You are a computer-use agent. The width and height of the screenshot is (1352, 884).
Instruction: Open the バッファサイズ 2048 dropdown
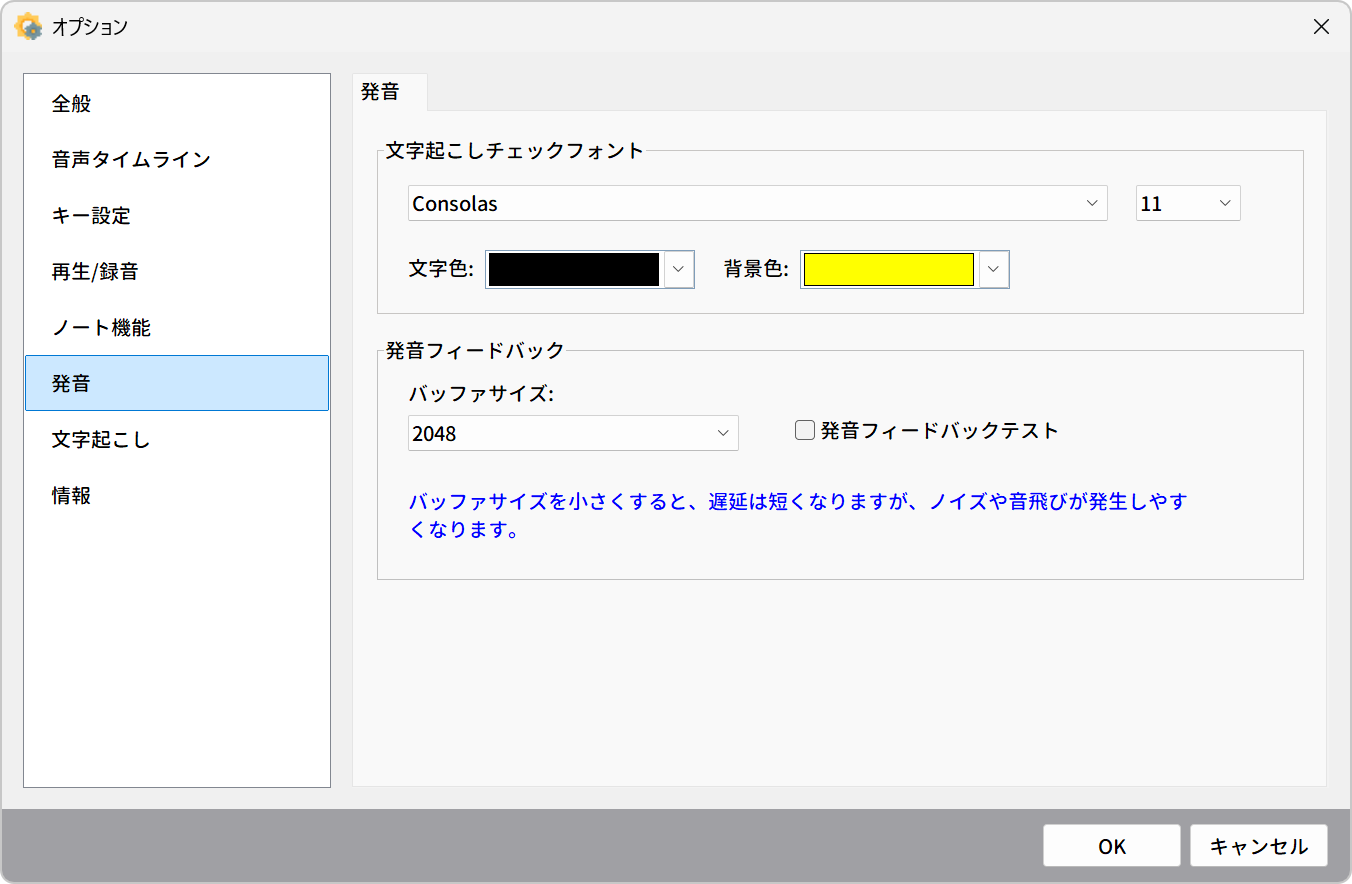[x=573, y=433]
